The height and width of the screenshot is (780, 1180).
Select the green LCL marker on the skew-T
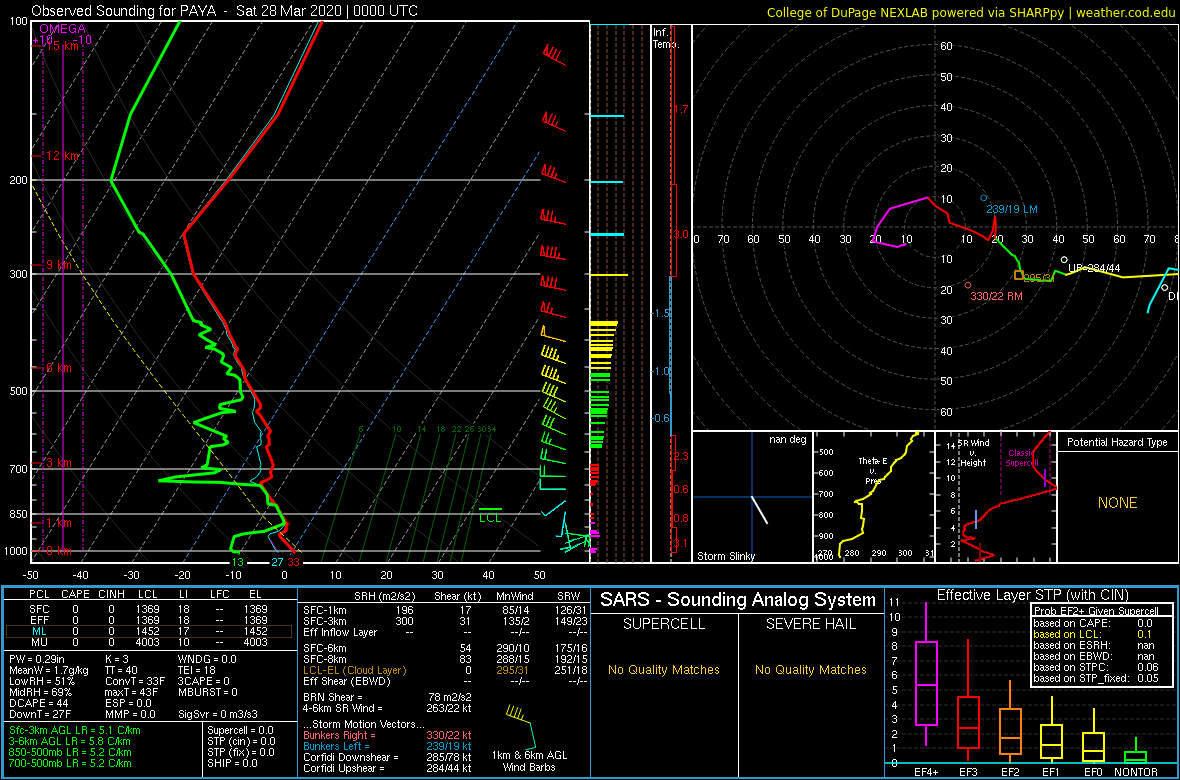click(x=490, y=515)
